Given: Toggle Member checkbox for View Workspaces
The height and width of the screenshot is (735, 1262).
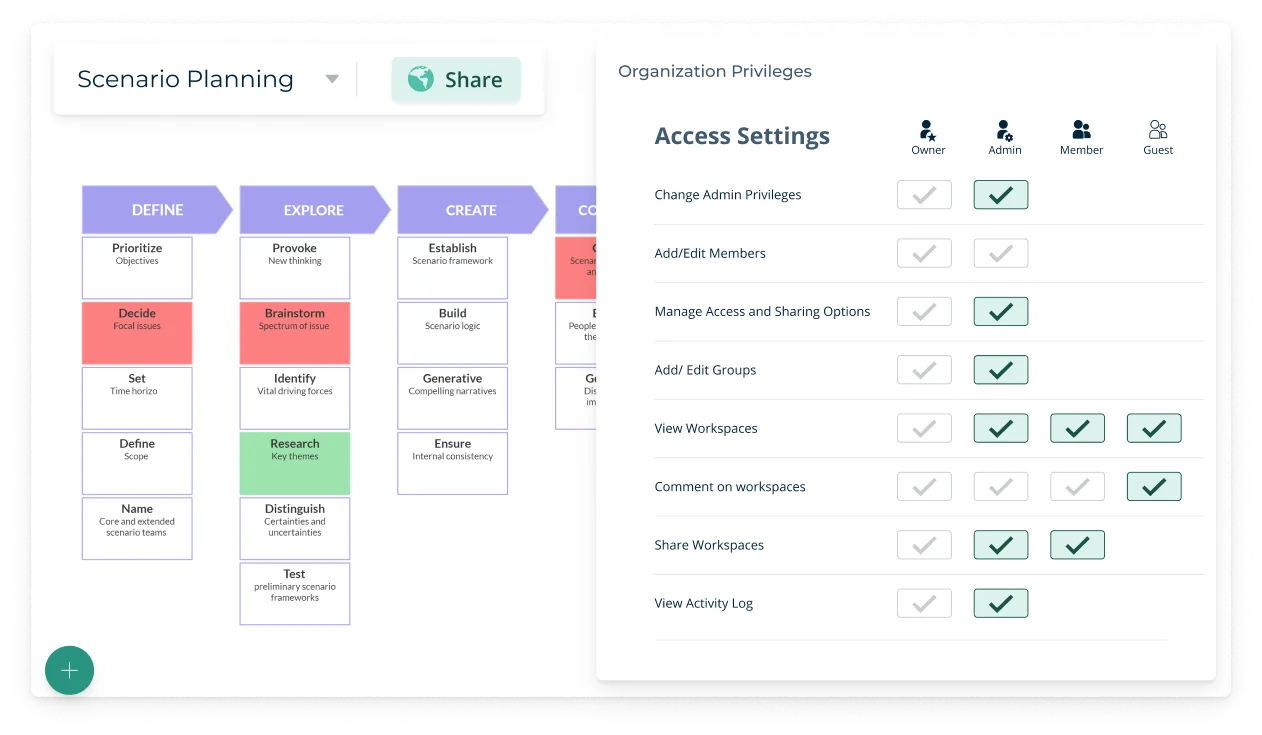Looking at the screenshot, I should pos(1077,428).
